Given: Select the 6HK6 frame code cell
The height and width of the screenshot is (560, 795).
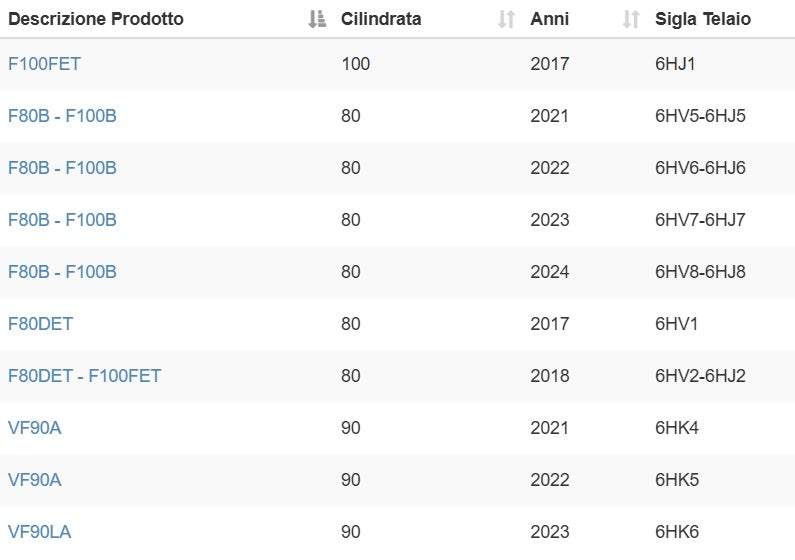Looking at the screenshot, I should [677, 532].
